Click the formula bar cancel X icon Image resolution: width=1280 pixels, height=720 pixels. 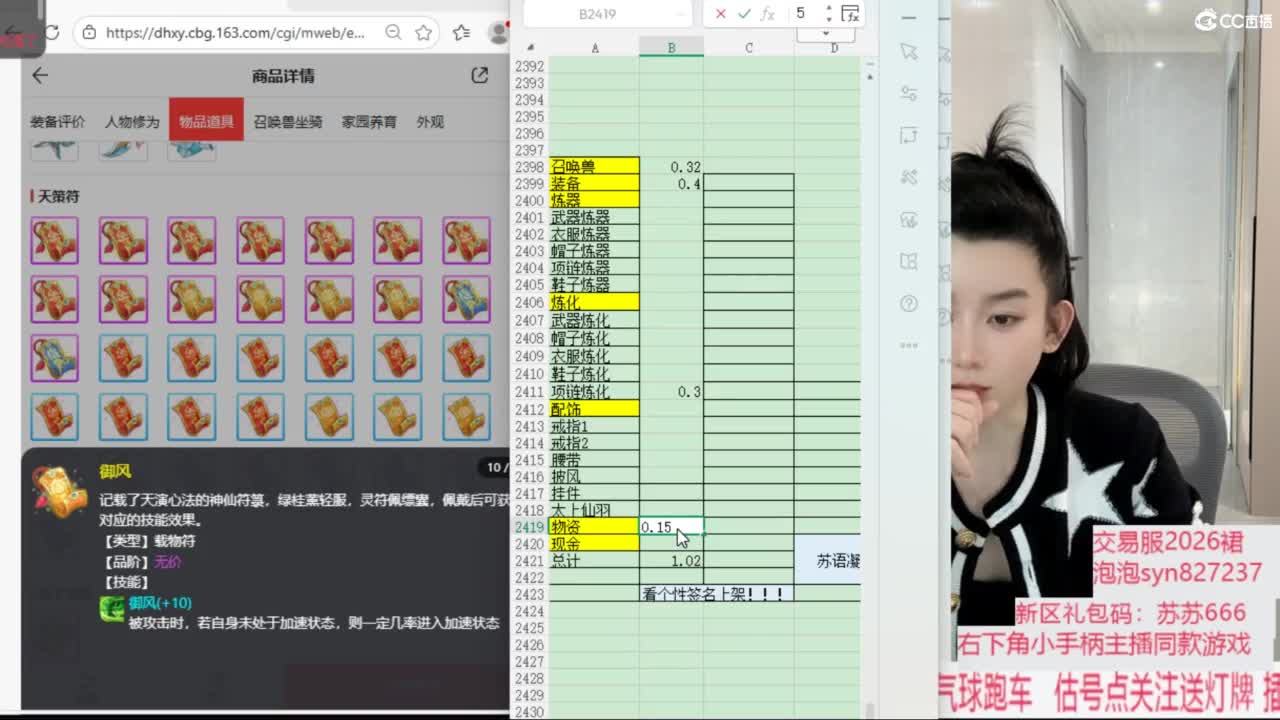[720, 14]
